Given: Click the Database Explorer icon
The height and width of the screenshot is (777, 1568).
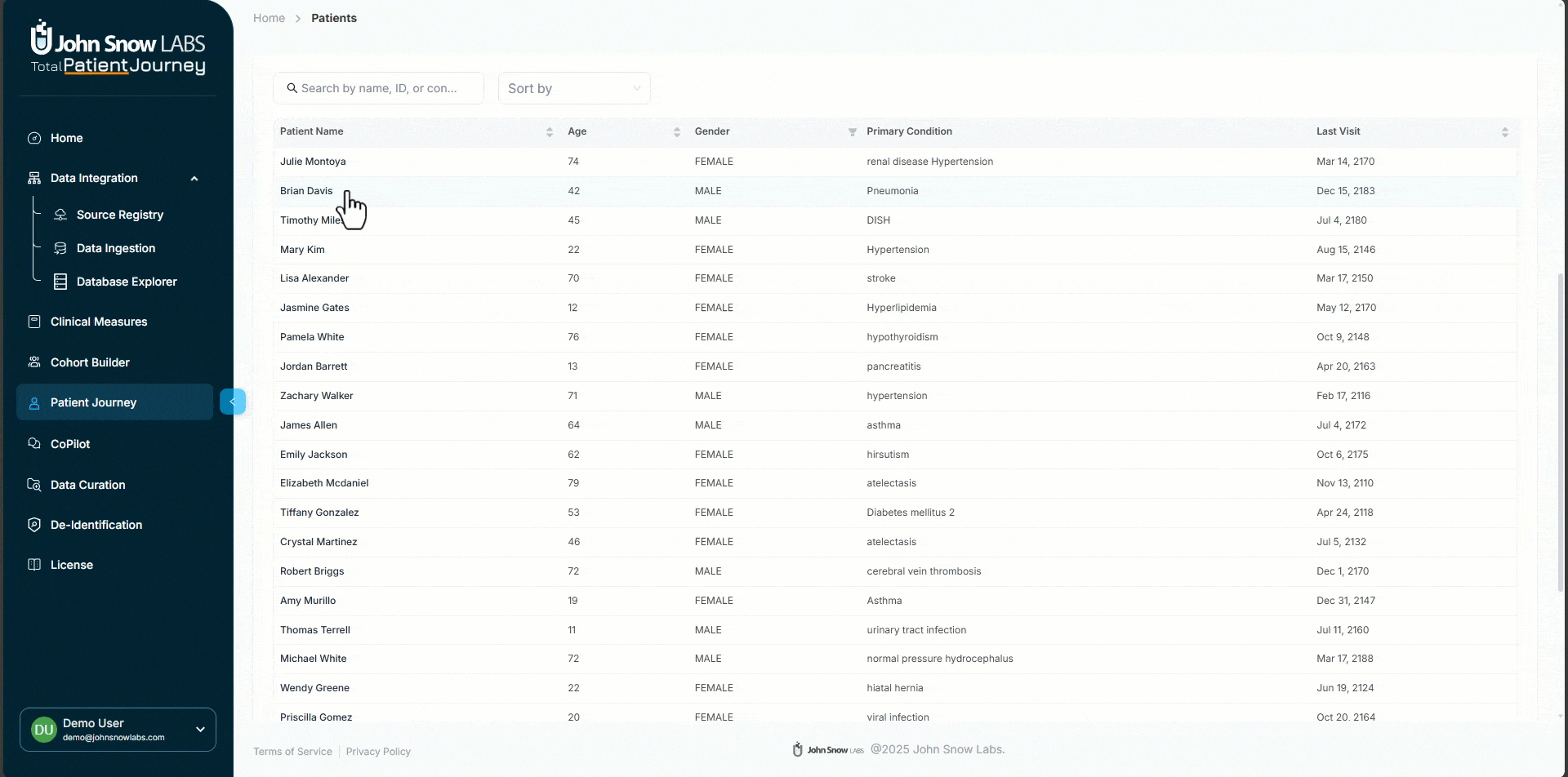Looking at the screenshot, I should [60, 282].
